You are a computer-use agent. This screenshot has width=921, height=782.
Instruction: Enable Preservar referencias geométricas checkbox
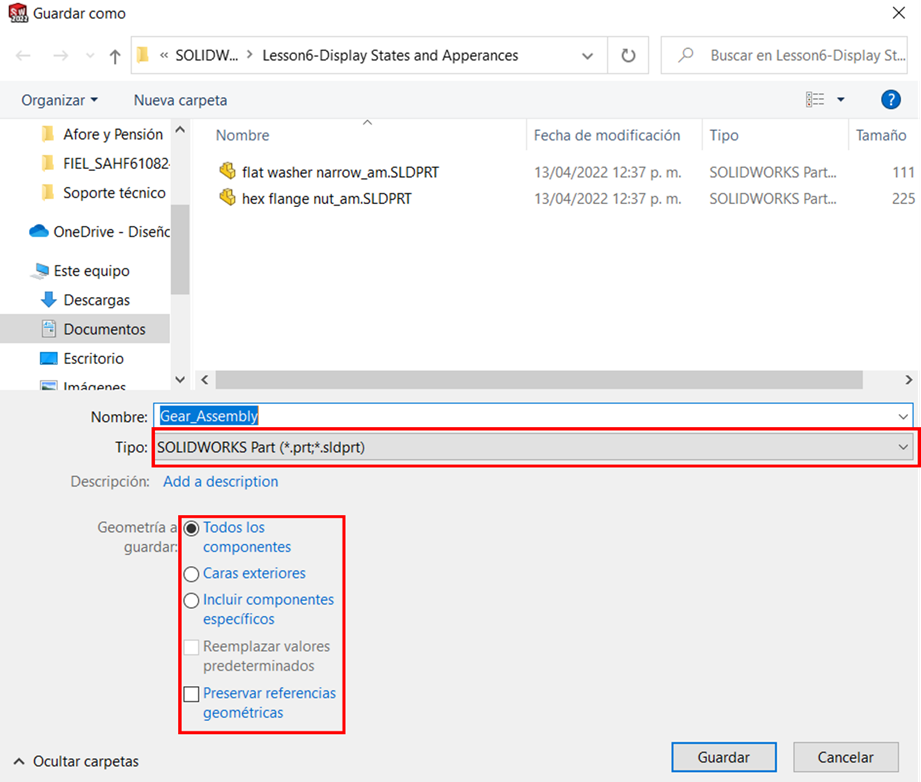(191, 694)
